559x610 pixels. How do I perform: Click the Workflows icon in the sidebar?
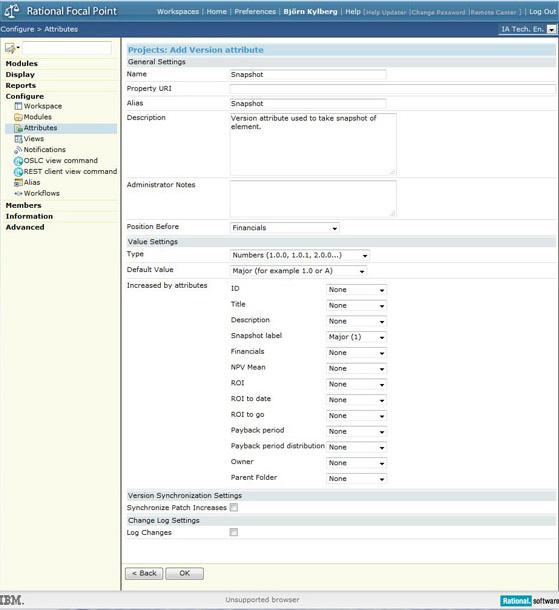coord(18,193)
